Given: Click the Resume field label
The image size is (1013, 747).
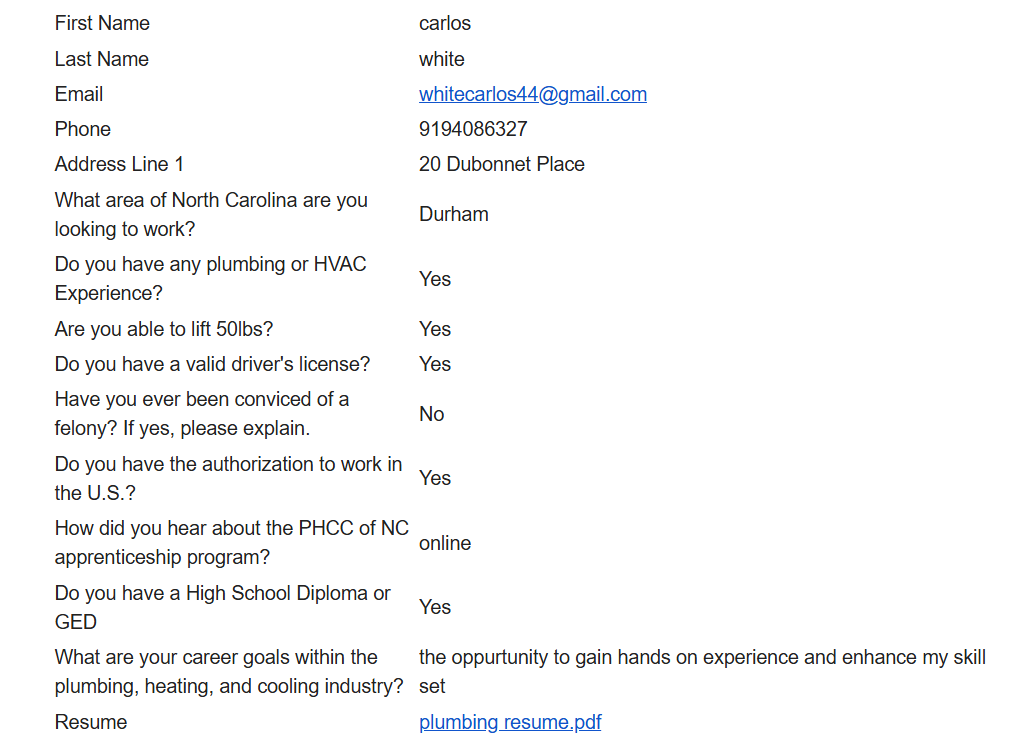Looking at the screenshot, I should (91, 722).
